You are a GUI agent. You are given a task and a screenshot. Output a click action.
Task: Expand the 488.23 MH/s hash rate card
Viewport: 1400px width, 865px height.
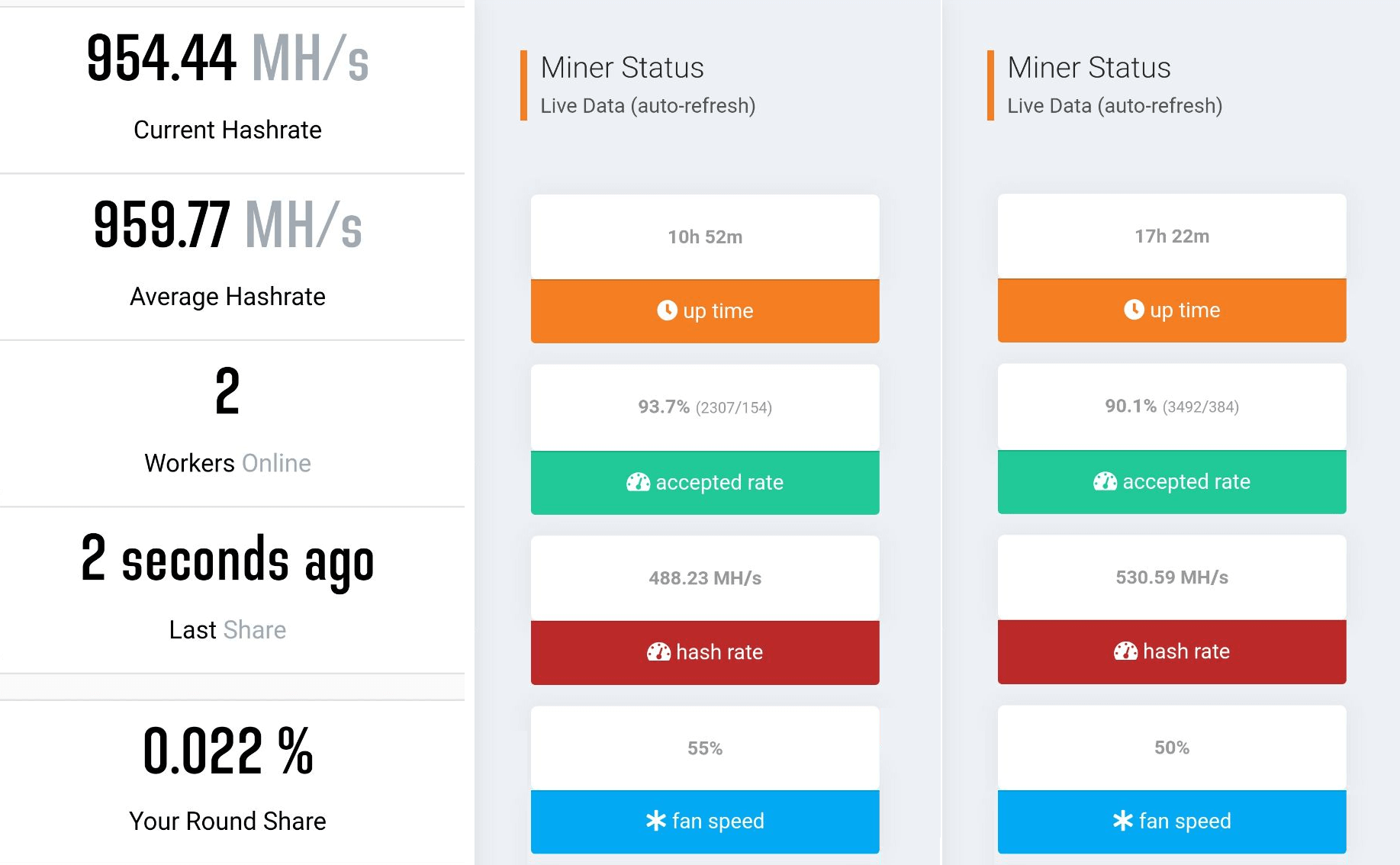pyautogui.click(x=703, y=577)
